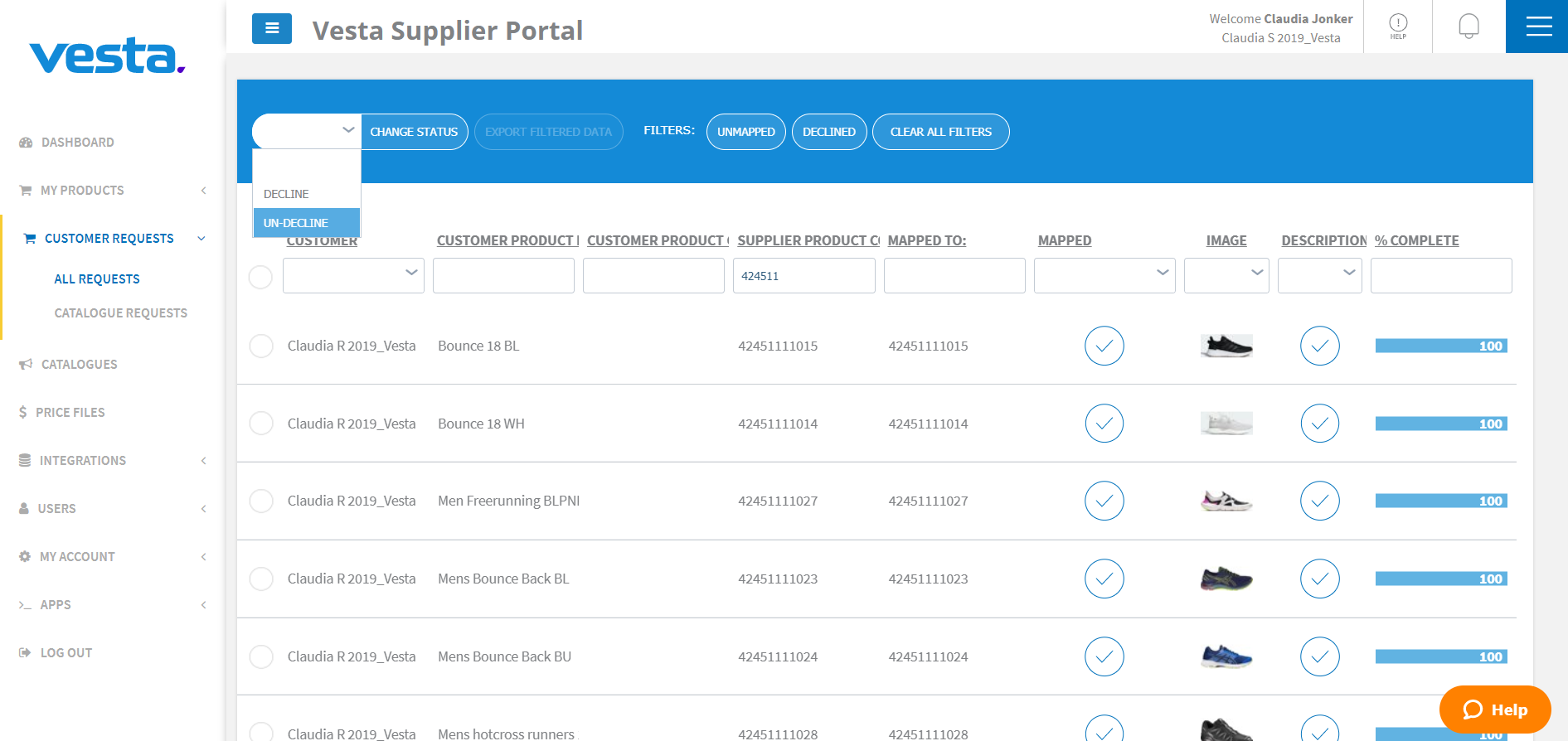
Task: Click the blue sidebar toggle hamburger button
Action: coord(272,29)
